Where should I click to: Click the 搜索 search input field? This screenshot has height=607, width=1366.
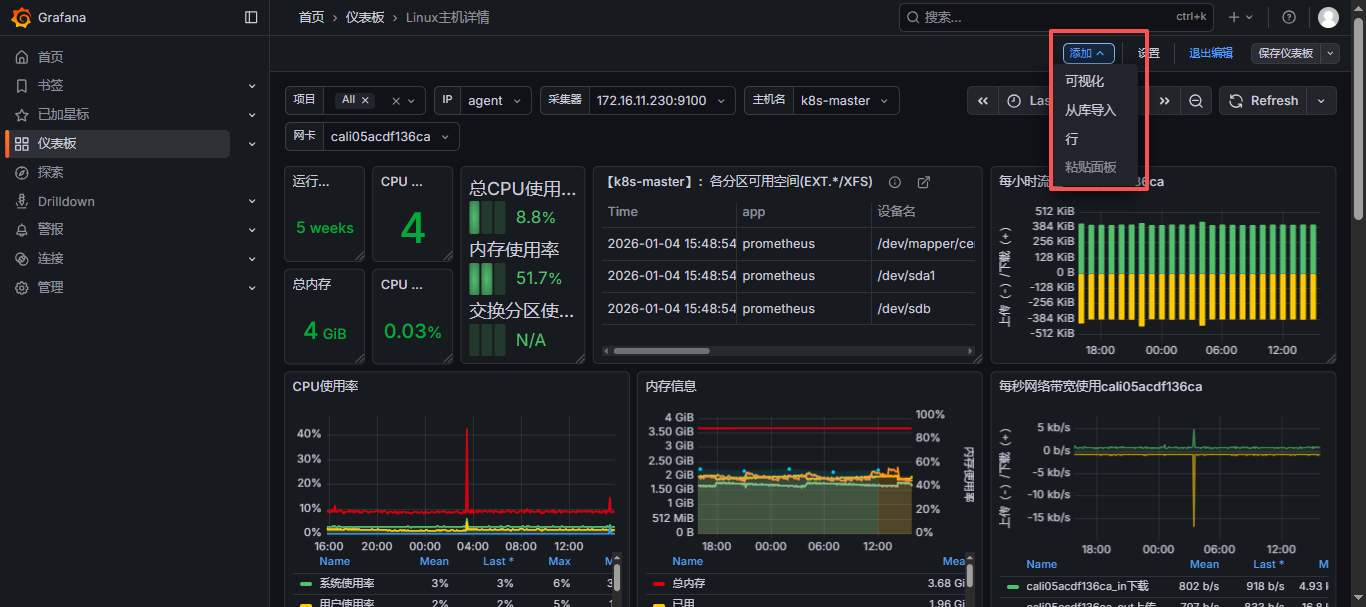[x=1056, y=17]
